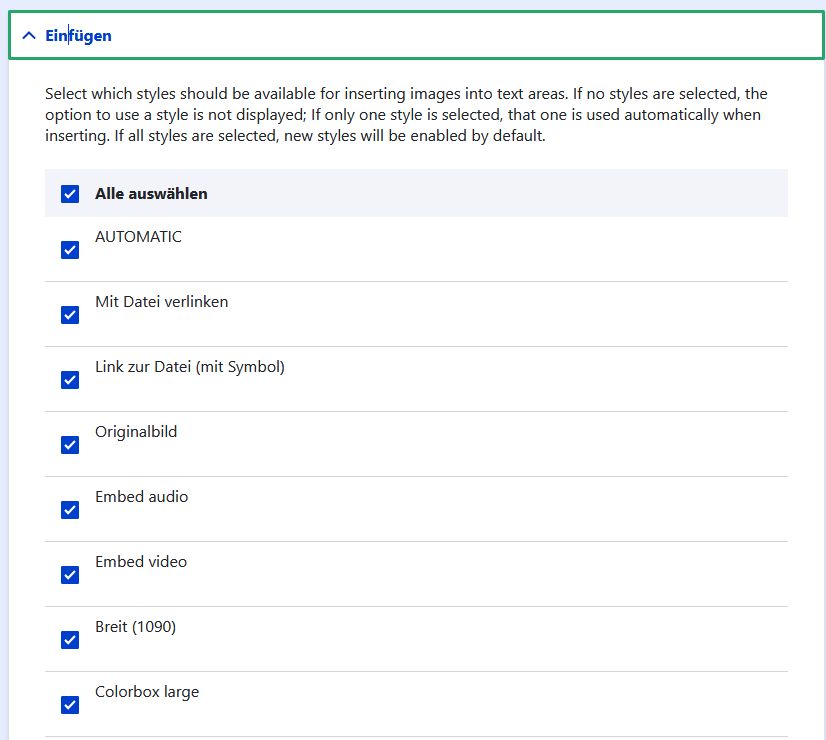Click the "Alle auswählen" label text

[x=151, y=194]
